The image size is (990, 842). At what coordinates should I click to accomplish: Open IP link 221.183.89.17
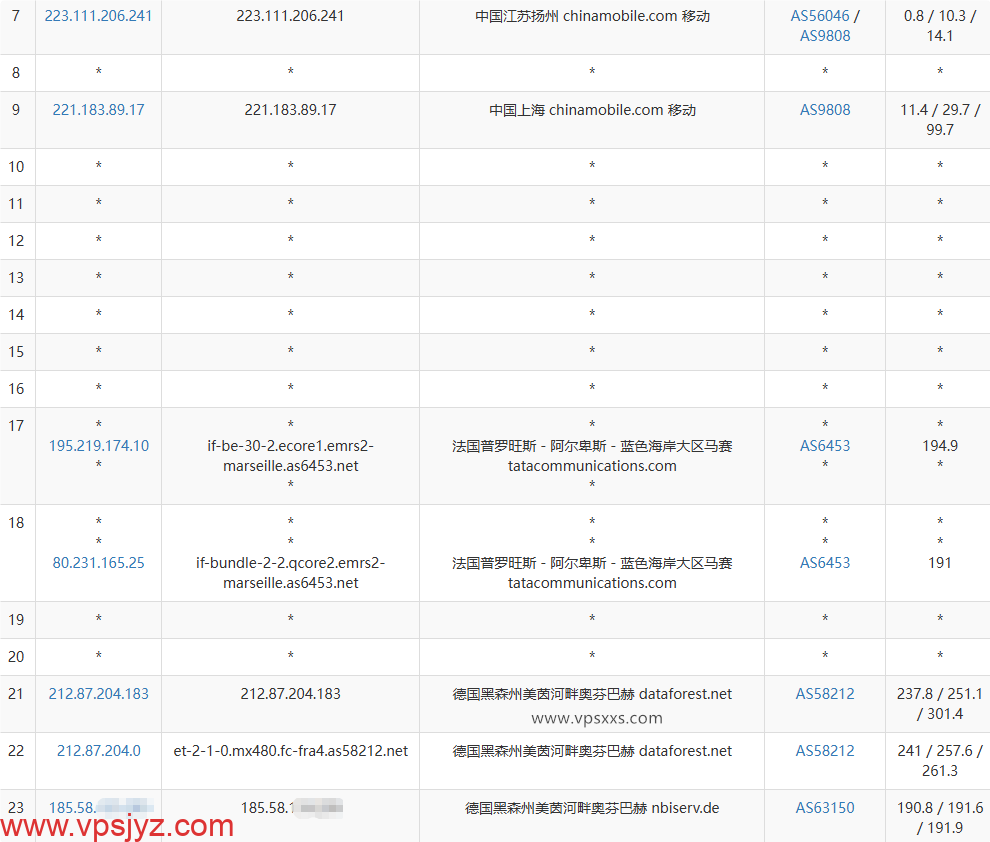(x=98, y=110)
